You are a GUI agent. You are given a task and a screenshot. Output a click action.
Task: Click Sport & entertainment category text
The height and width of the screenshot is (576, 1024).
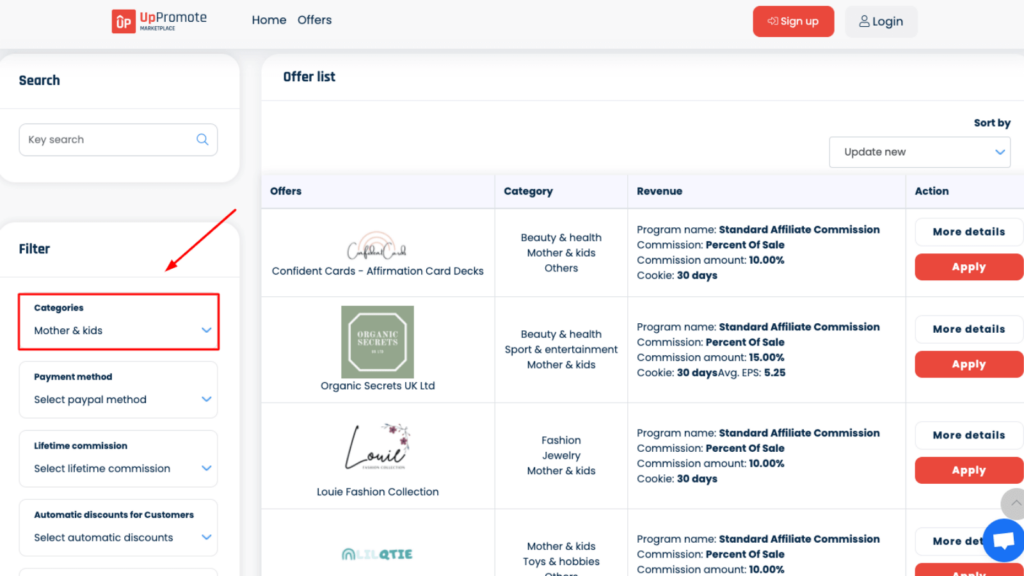point(561,349)
